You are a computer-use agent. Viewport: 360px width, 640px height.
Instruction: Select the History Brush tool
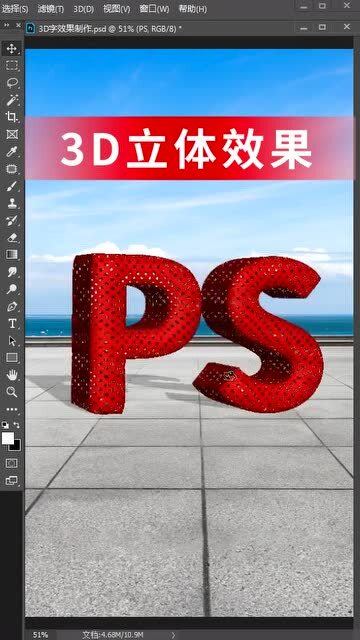(12, 220)
